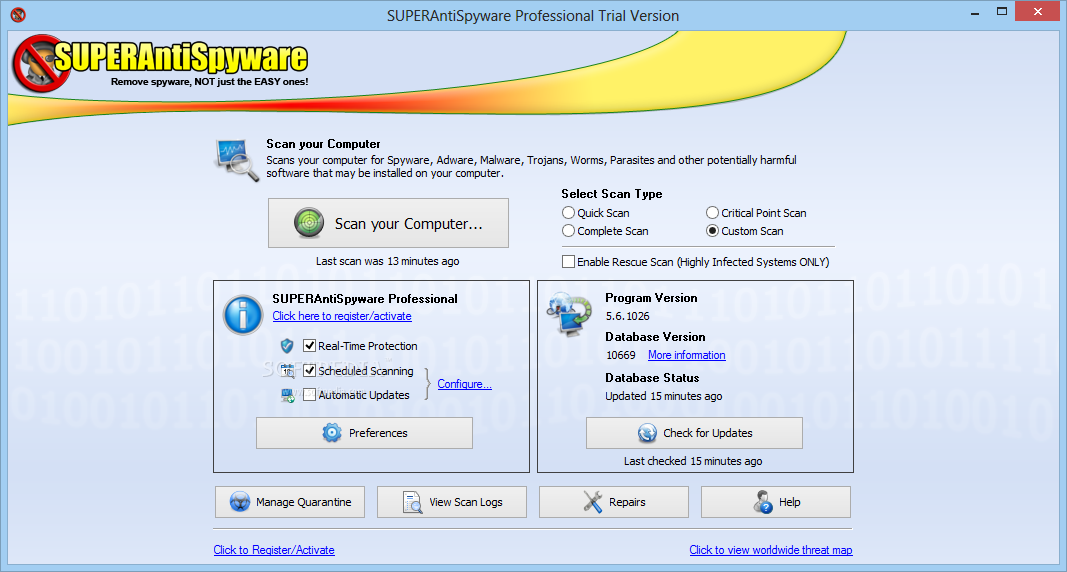This screenshot has height=572, width=1067.
Task: Open View Scan Logs
Action: (x=452, y=502)
